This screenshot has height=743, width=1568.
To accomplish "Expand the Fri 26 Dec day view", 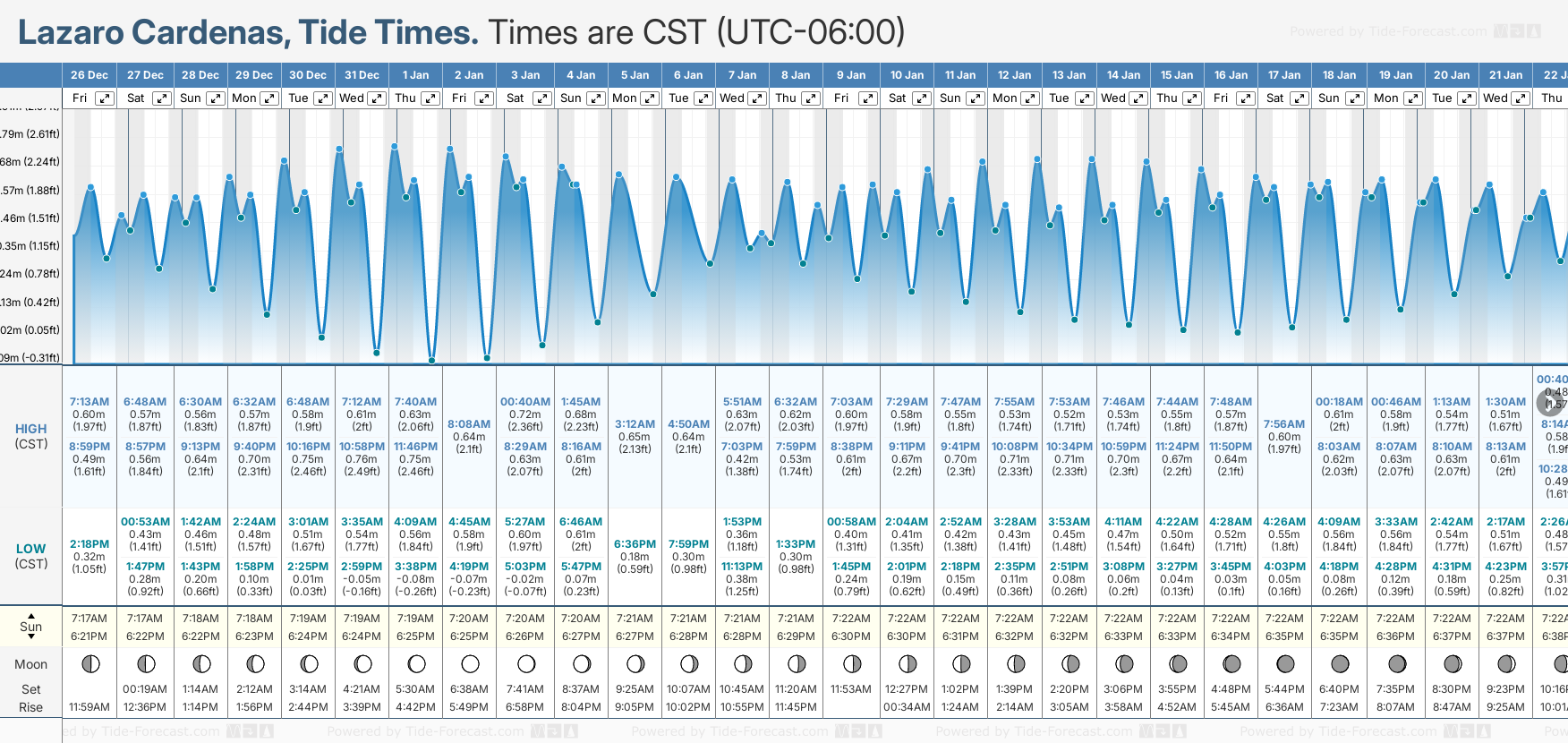I will pos(105,98).
